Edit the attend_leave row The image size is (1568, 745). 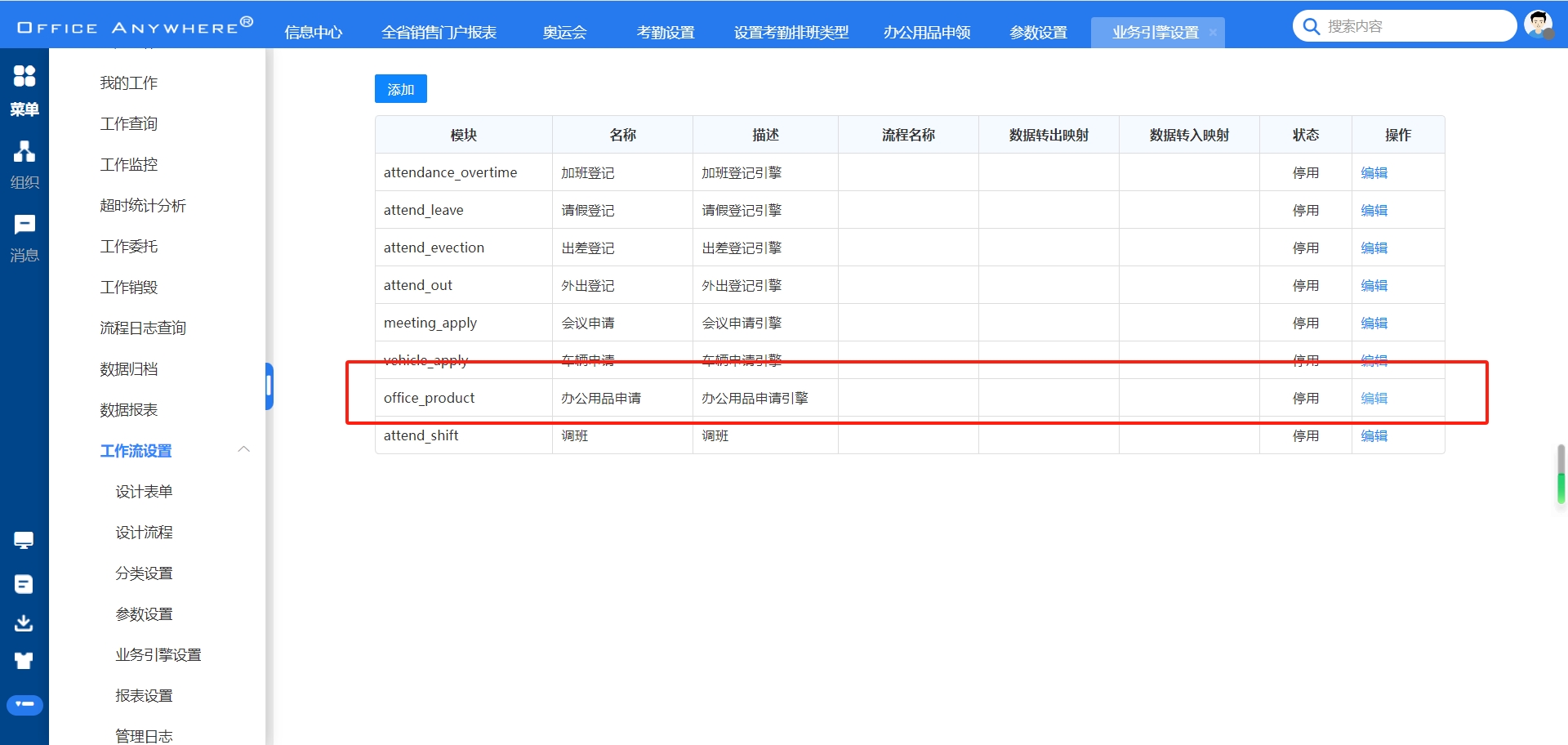(1374, 211)
